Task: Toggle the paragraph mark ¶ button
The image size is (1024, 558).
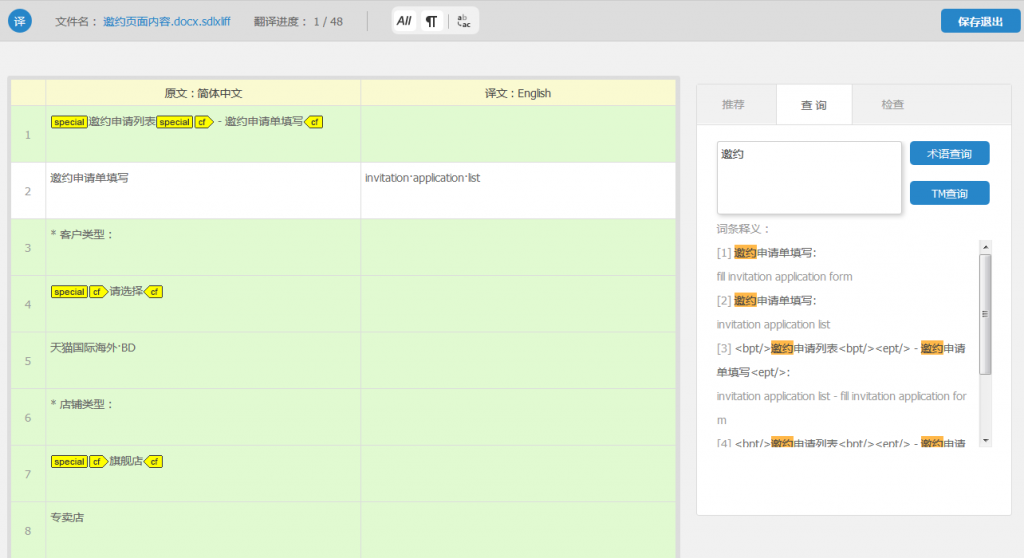Action: coord(431,21)
